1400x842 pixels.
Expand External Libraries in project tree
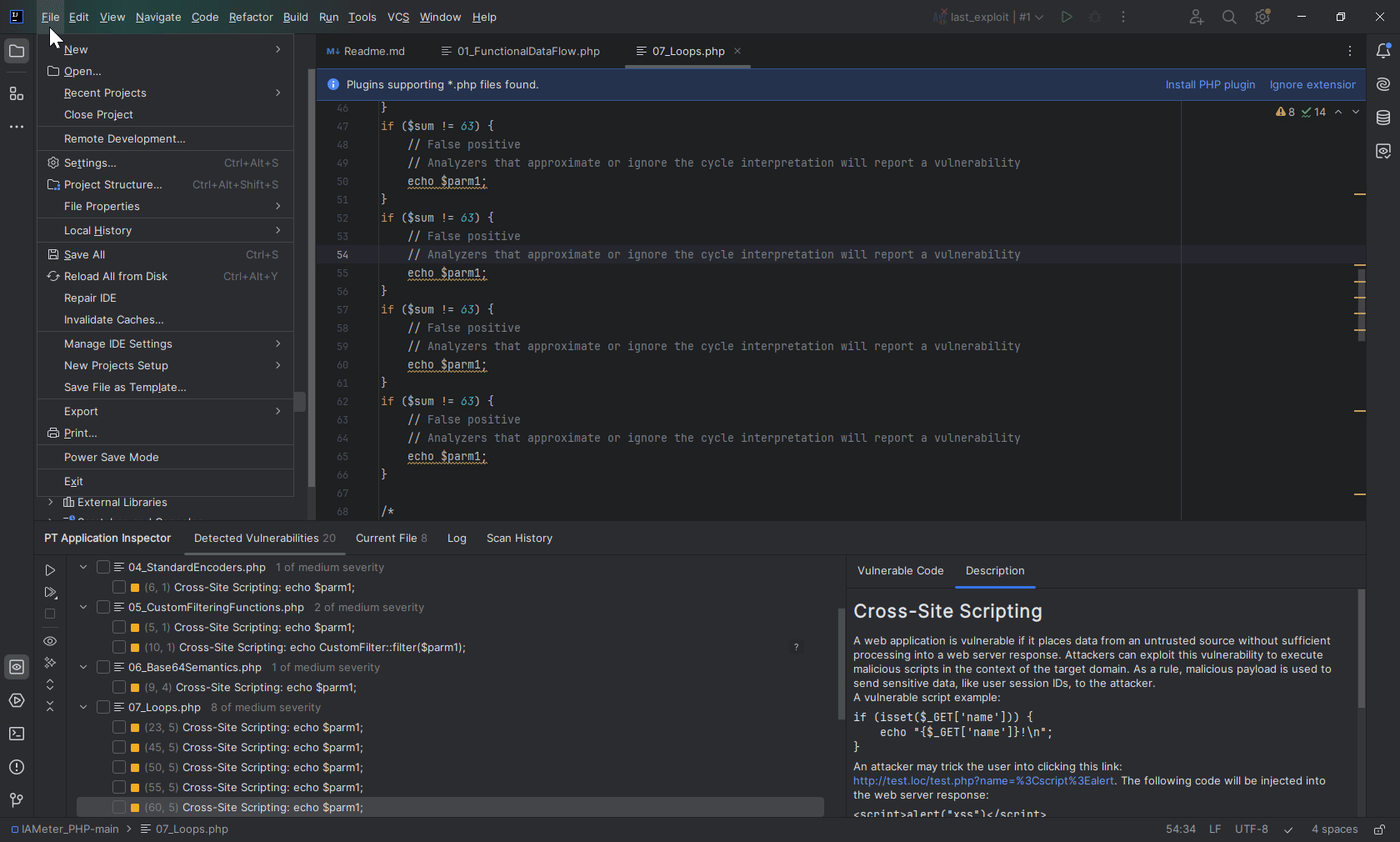51,502
